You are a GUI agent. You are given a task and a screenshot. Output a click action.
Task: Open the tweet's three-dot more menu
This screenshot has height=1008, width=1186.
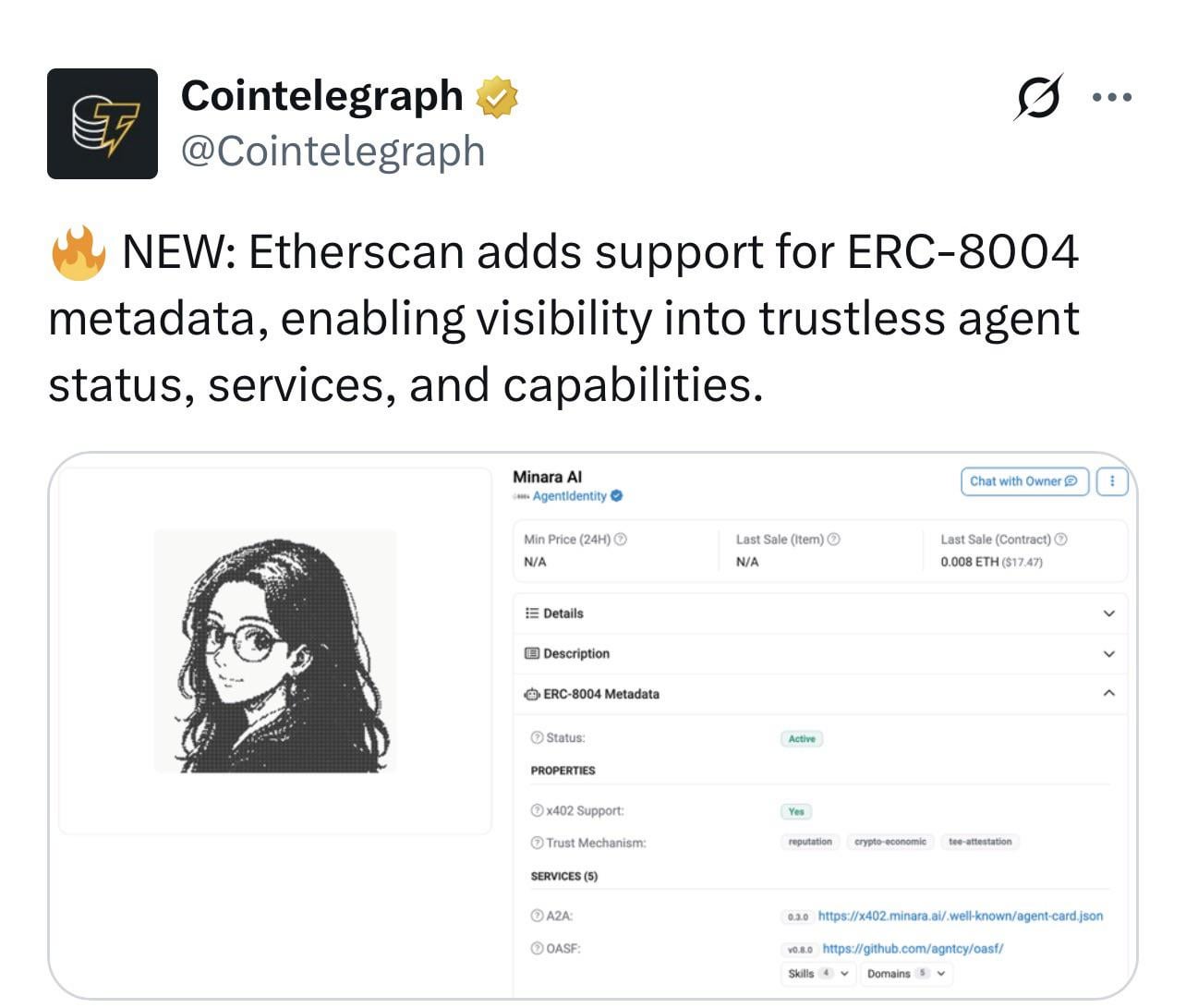[1112, 97]
